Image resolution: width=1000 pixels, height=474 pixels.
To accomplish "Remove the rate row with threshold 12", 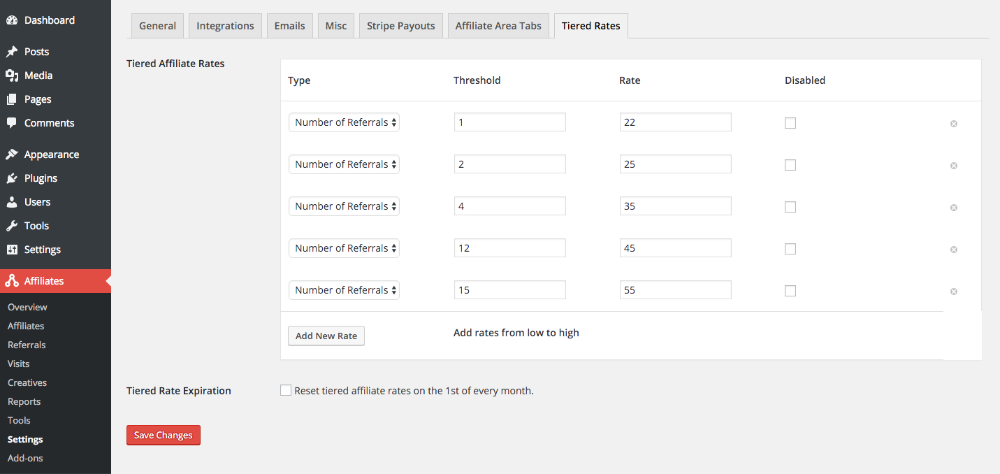I will [953, 249].
